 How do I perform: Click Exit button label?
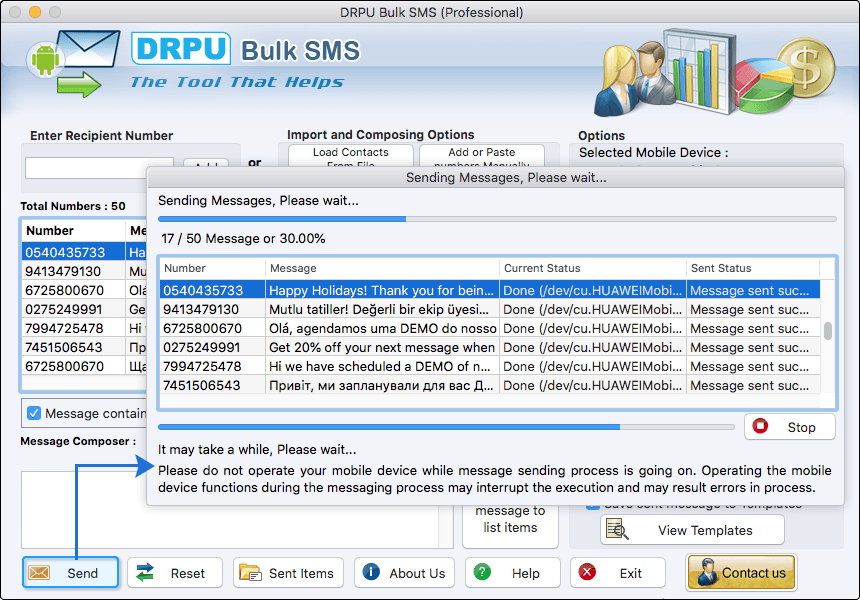click(631, 573)
